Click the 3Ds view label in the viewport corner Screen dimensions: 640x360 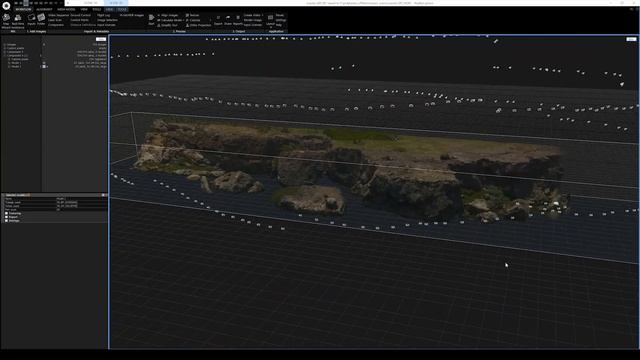tap(631, 39)
